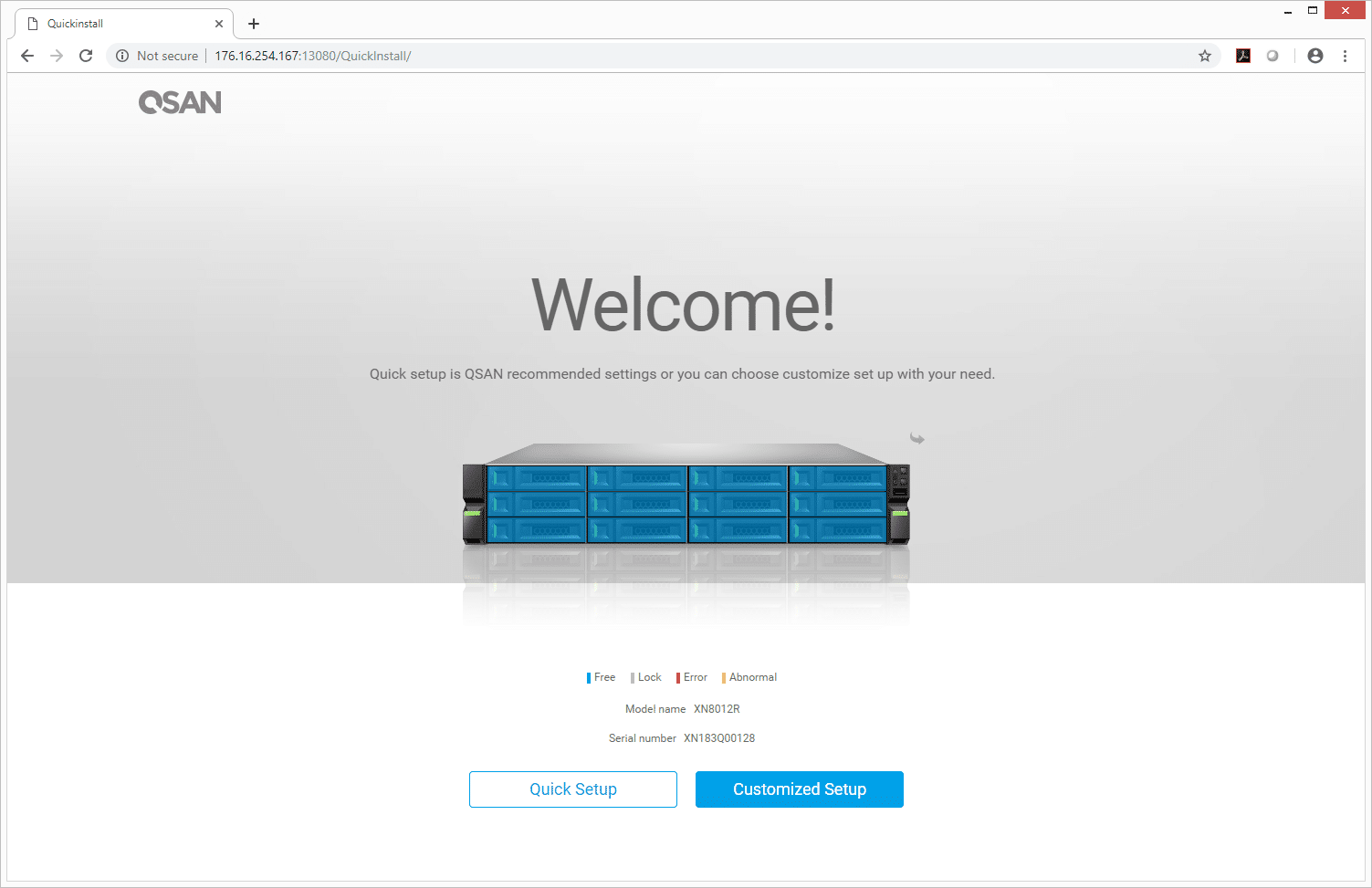Maximize the browser window

(x=1313, y=11)
